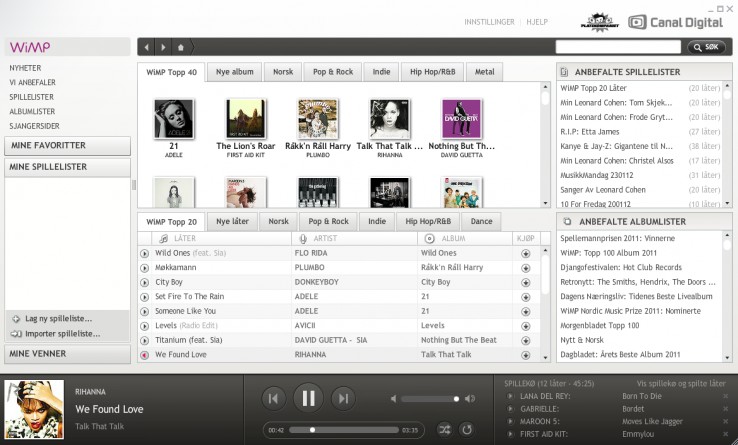The width and height of the screenshot is (738, 445).
Task: Skip to next track
Action: click(x=343, y=398)
